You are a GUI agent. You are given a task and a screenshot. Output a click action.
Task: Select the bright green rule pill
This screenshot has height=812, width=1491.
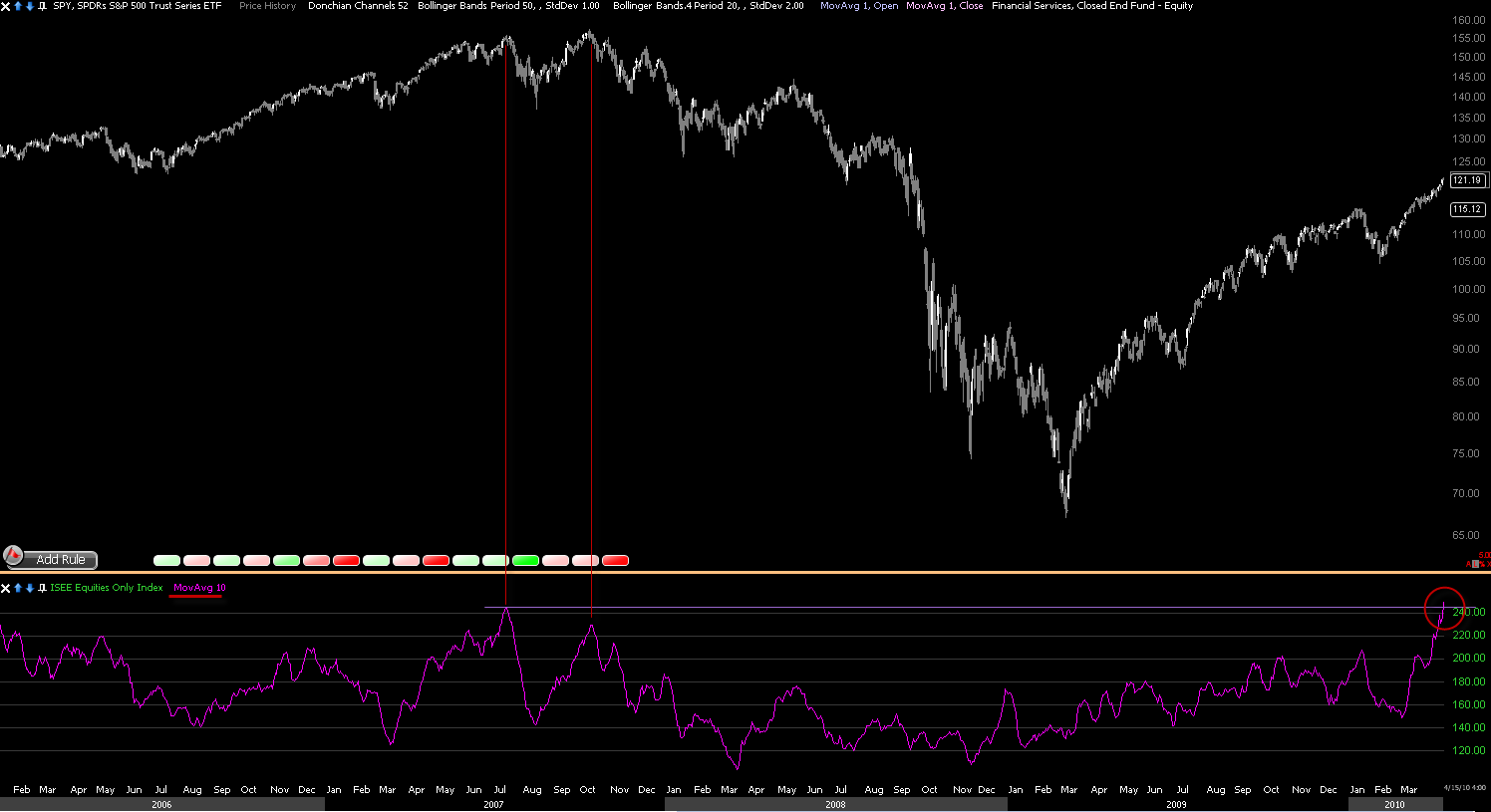[526, 561]
